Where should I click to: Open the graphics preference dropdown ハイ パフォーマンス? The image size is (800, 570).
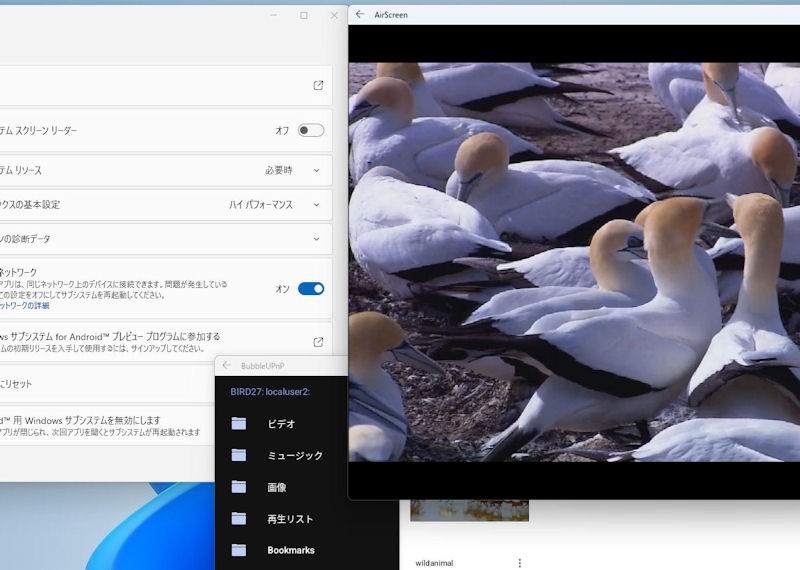pyautogui.click(x=274, y=205)
